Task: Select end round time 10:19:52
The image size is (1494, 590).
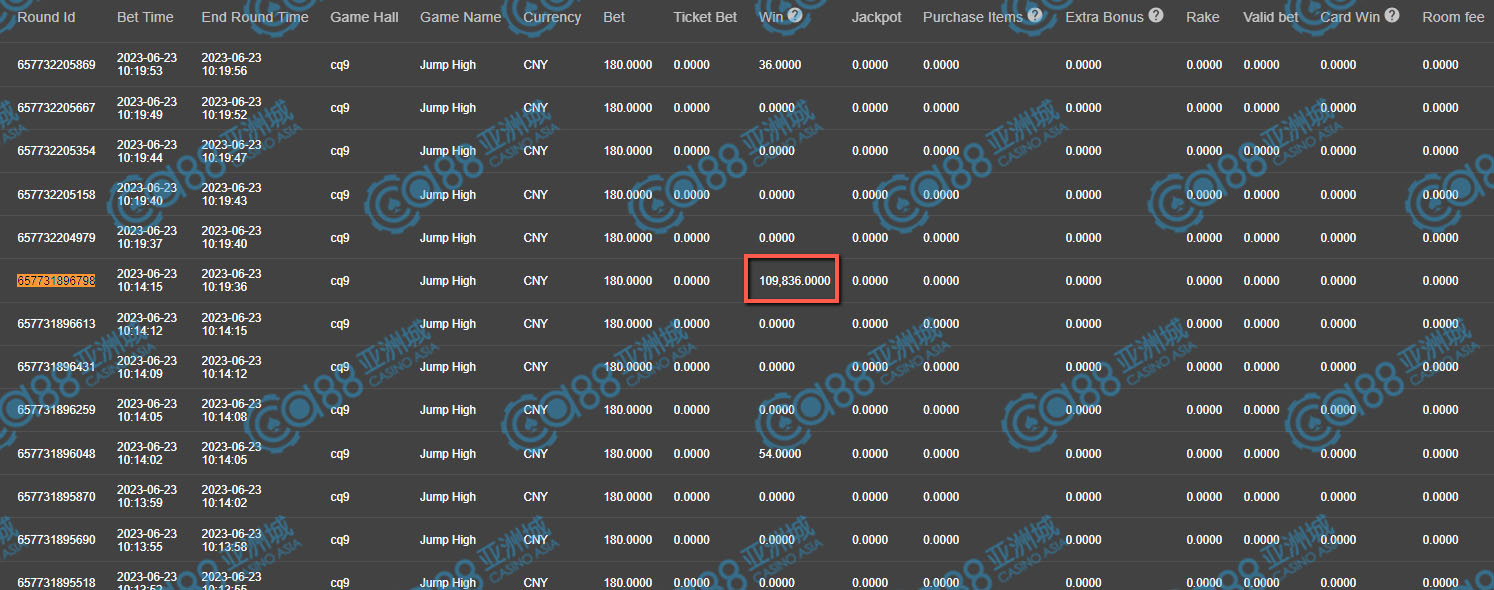Action: pos(231,108)
